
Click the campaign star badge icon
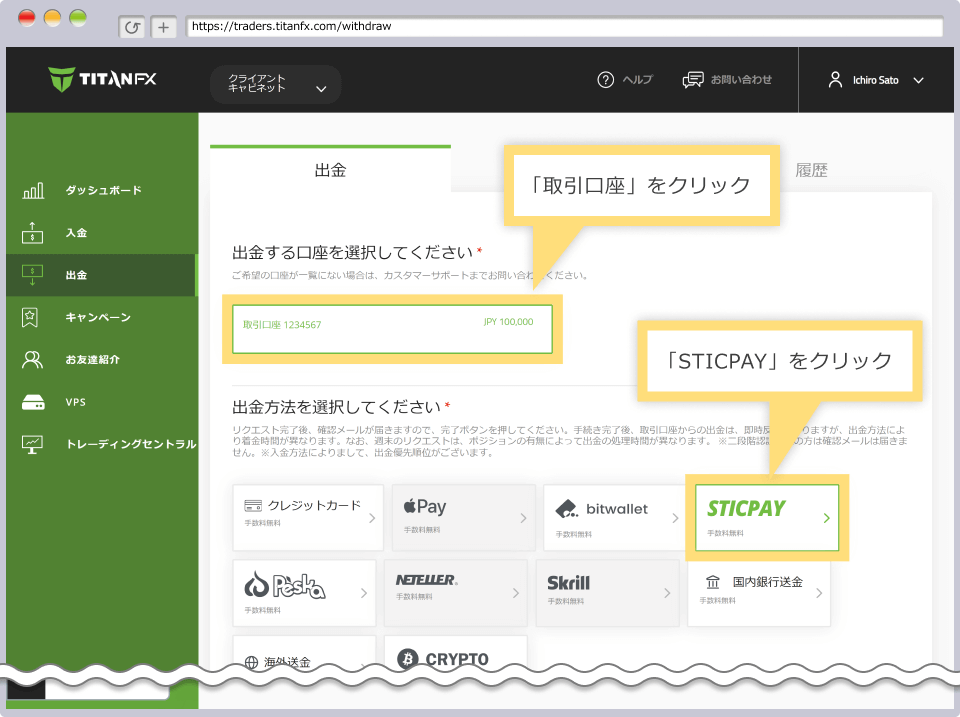point(29,317)
